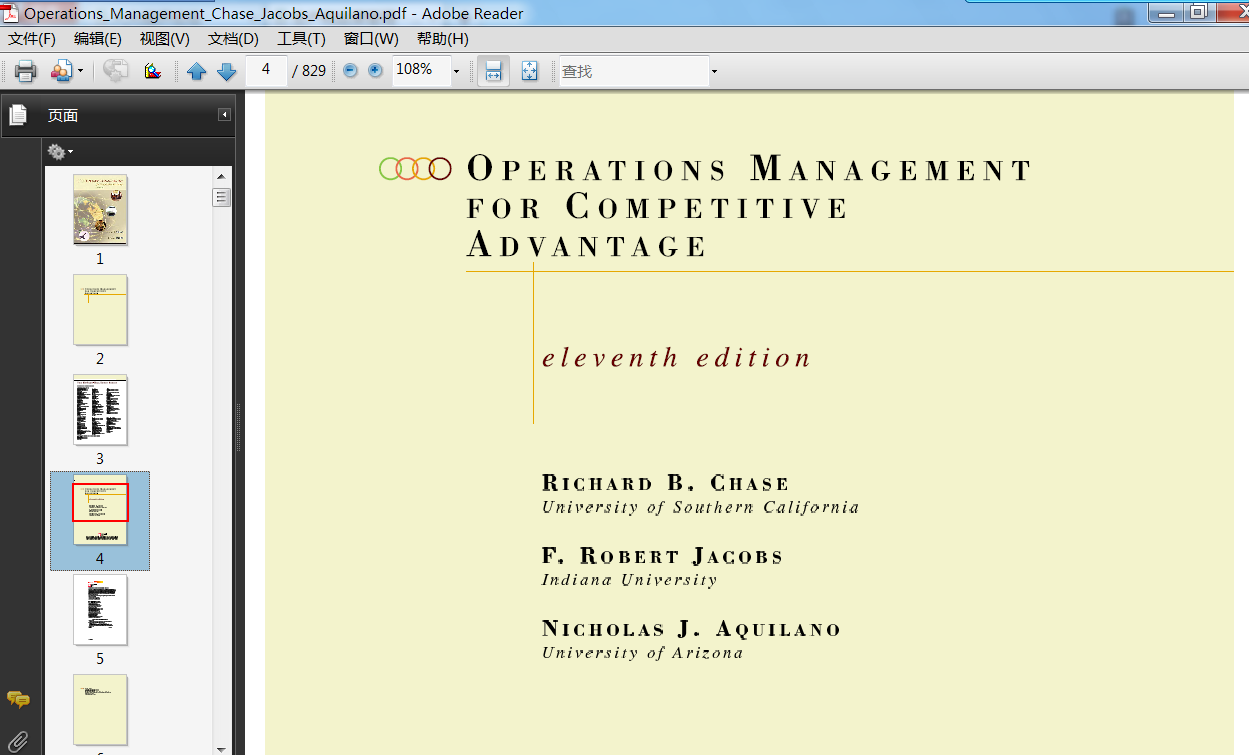
Task: Open the Comments panel speech bubble icon
Action: click(18, 699)
